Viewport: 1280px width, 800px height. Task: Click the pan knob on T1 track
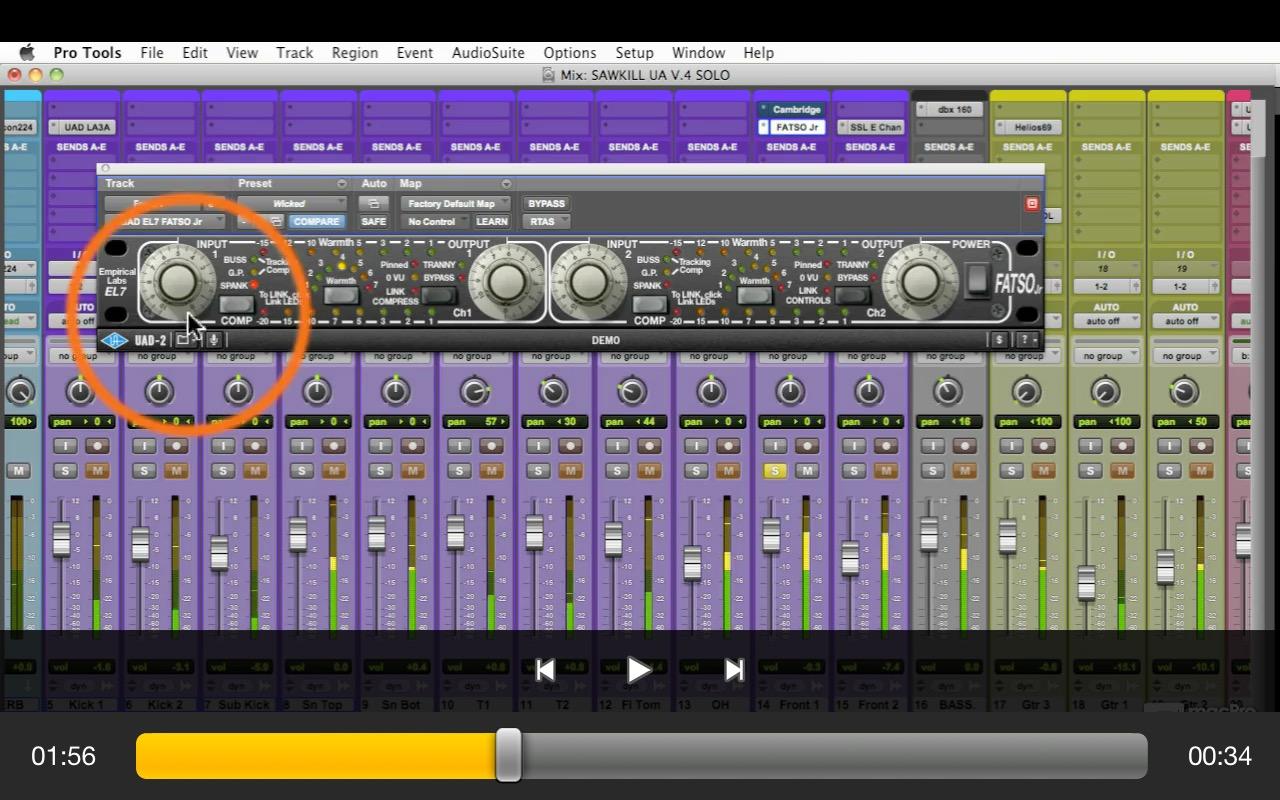pyautogui.click(x=475, y=391)
